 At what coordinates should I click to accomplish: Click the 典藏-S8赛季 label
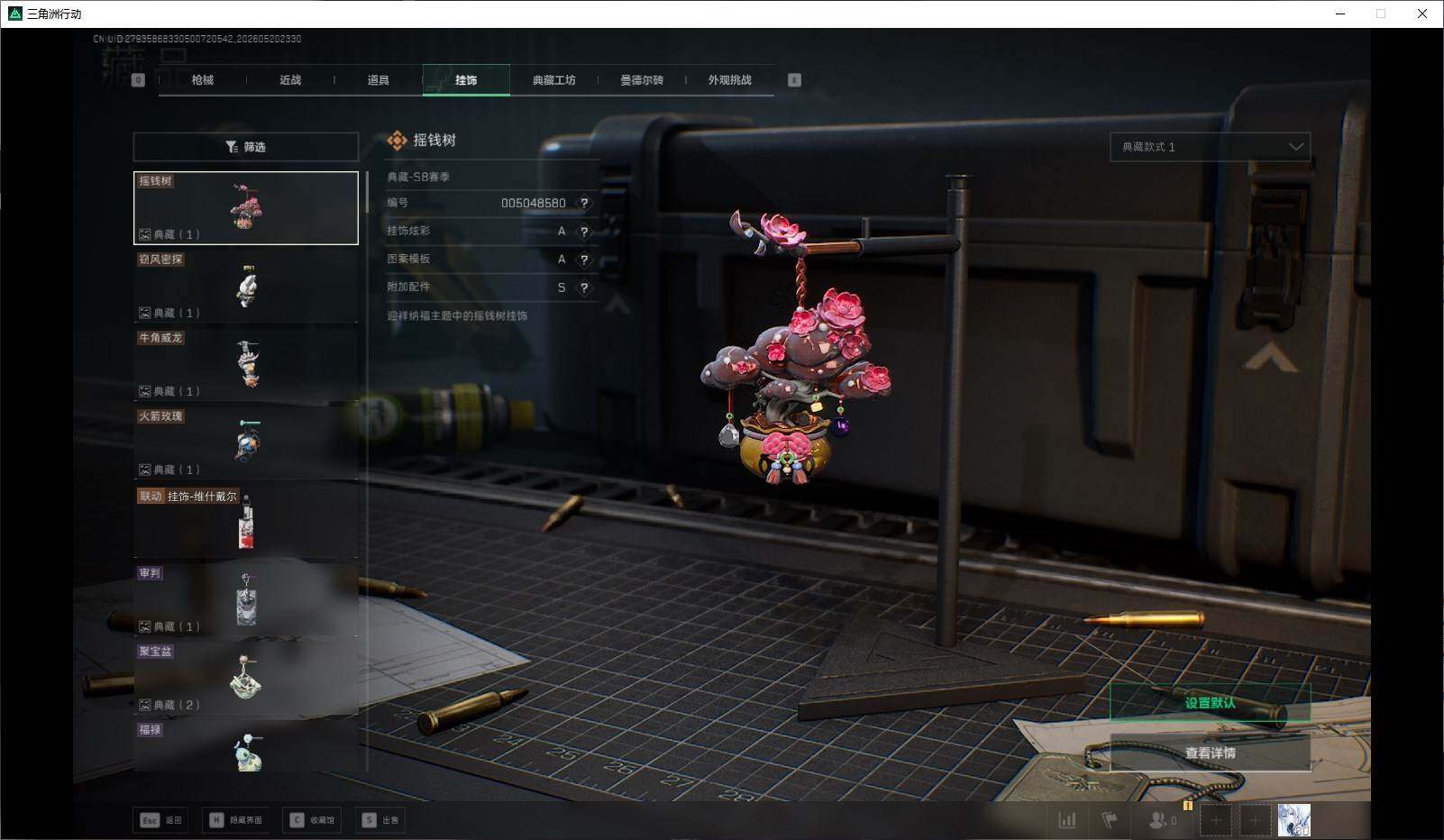pos(418,177)
